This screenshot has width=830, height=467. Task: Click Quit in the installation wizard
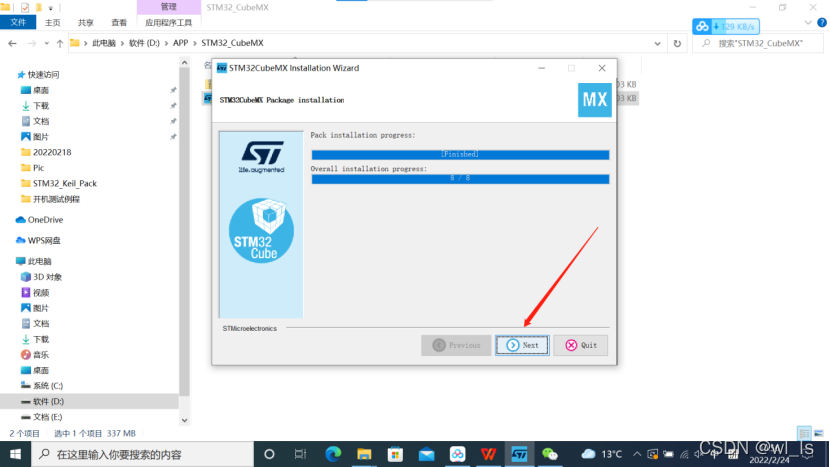(x=581, y=345)
